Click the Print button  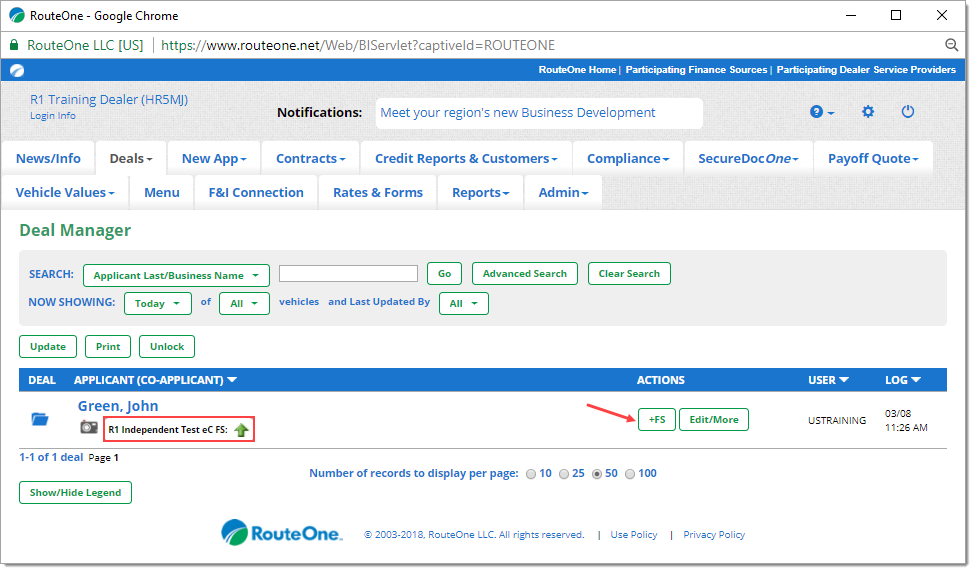[x=108, y=347]
